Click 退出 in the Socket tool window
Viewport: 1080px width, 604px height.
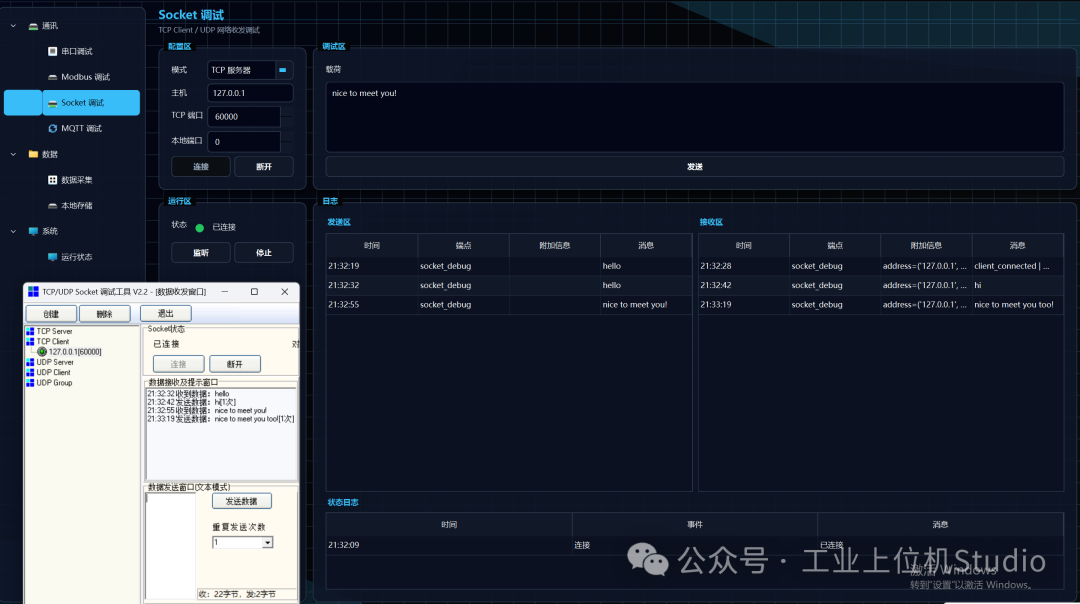166,313
